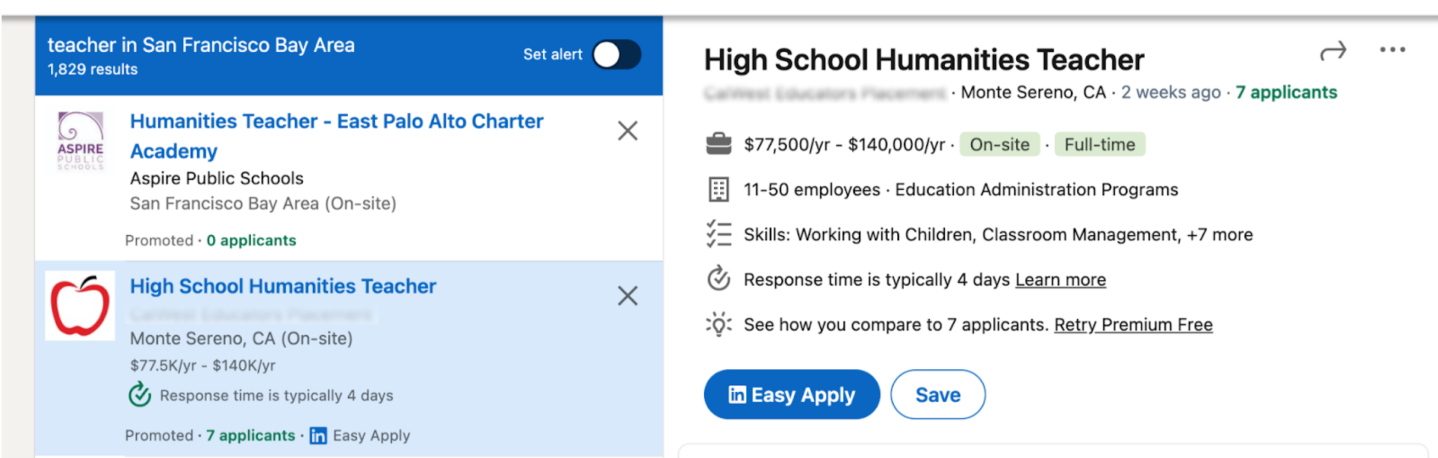Viewport: 1438px width, 458px height.
Task: Click Learn more about response time
Action: click(1060, 280)
